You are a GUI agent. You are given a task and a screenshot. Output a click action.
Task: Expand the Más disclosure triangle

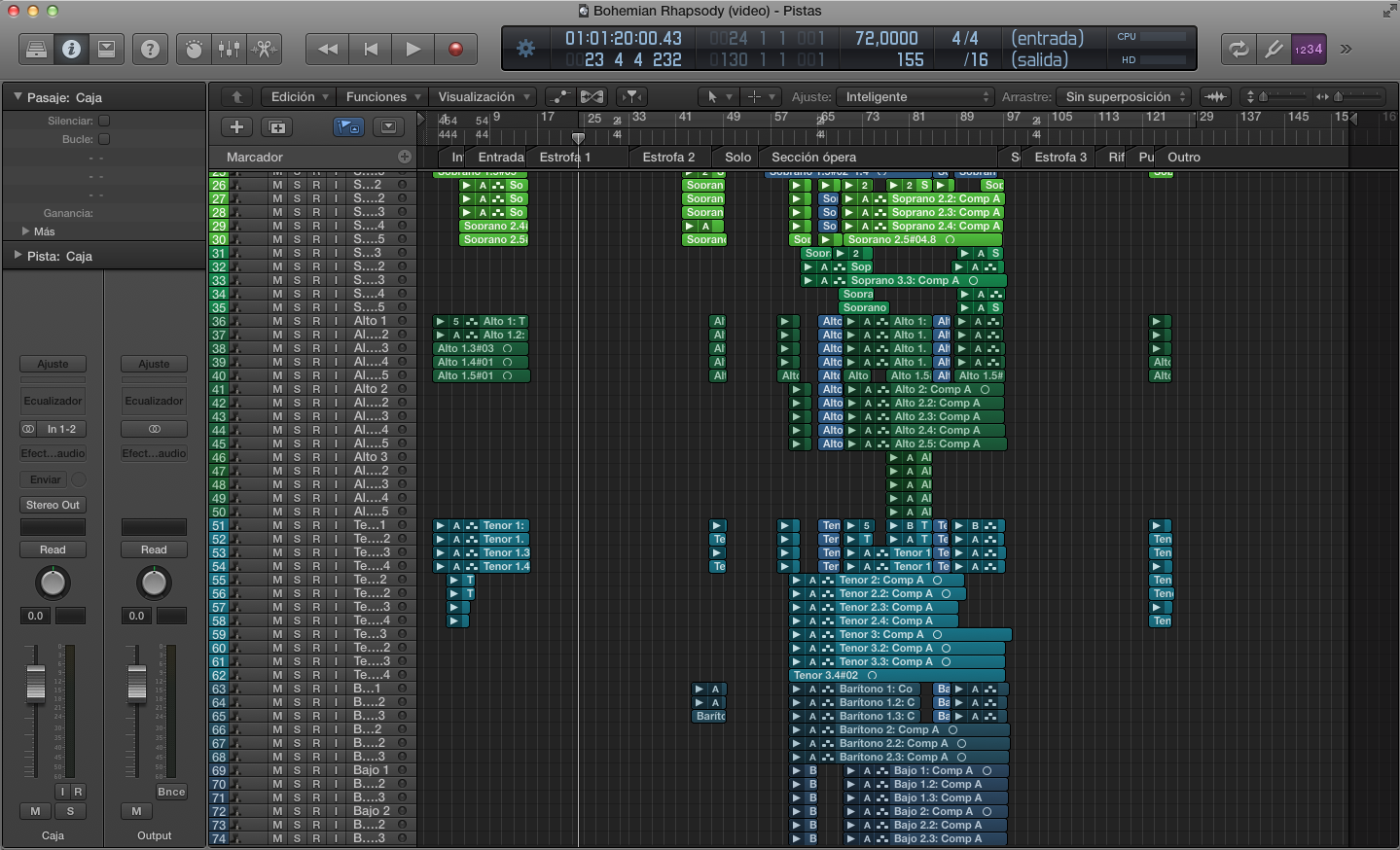25,231
